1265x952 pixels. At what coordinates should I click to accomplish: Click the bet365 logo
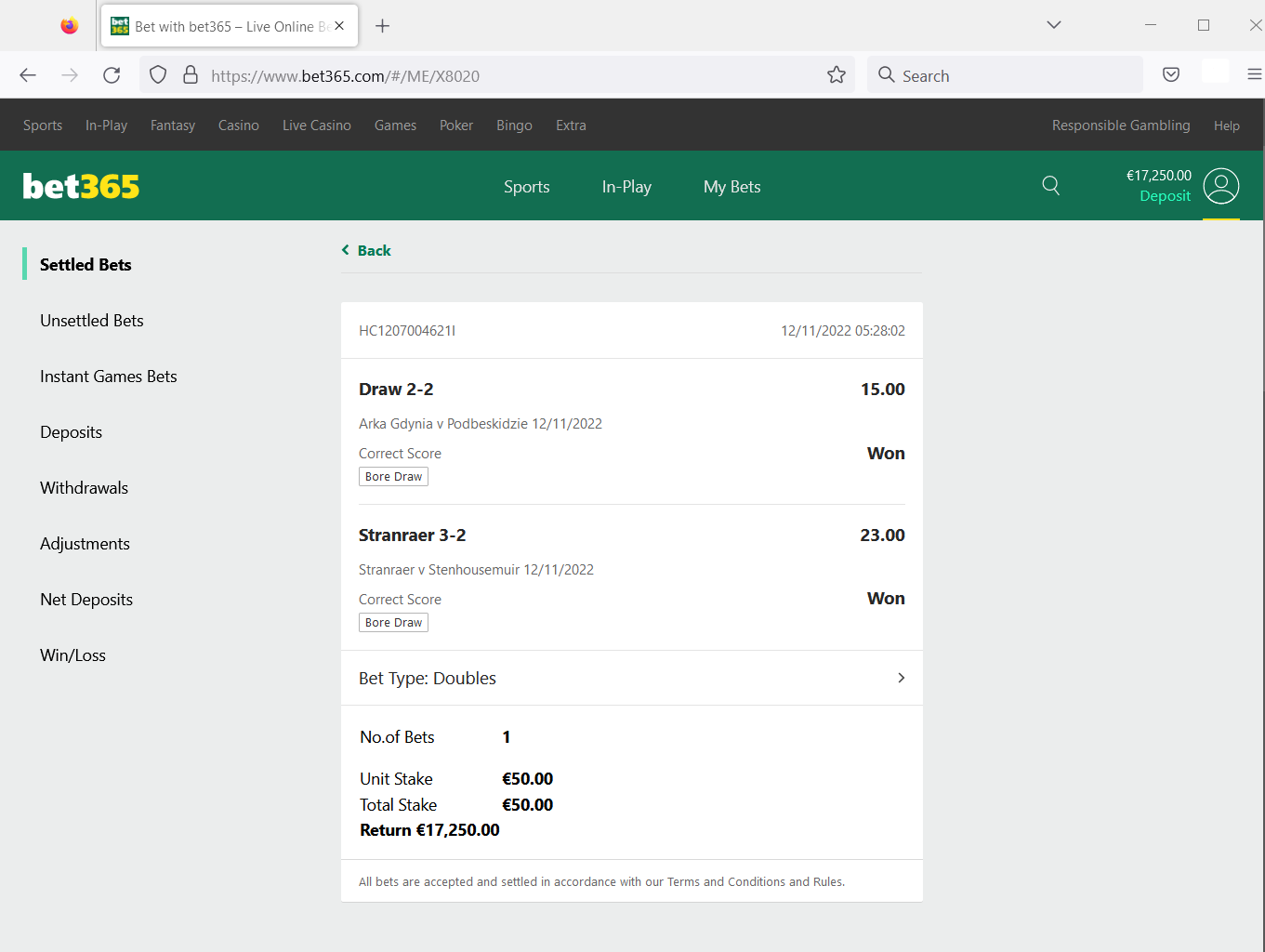(81, 187)
